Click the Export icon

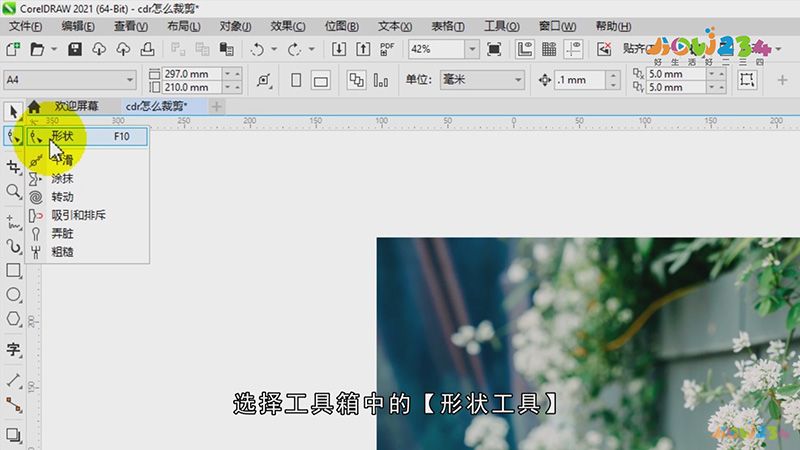pyautogui.click(x=363, y=49)
